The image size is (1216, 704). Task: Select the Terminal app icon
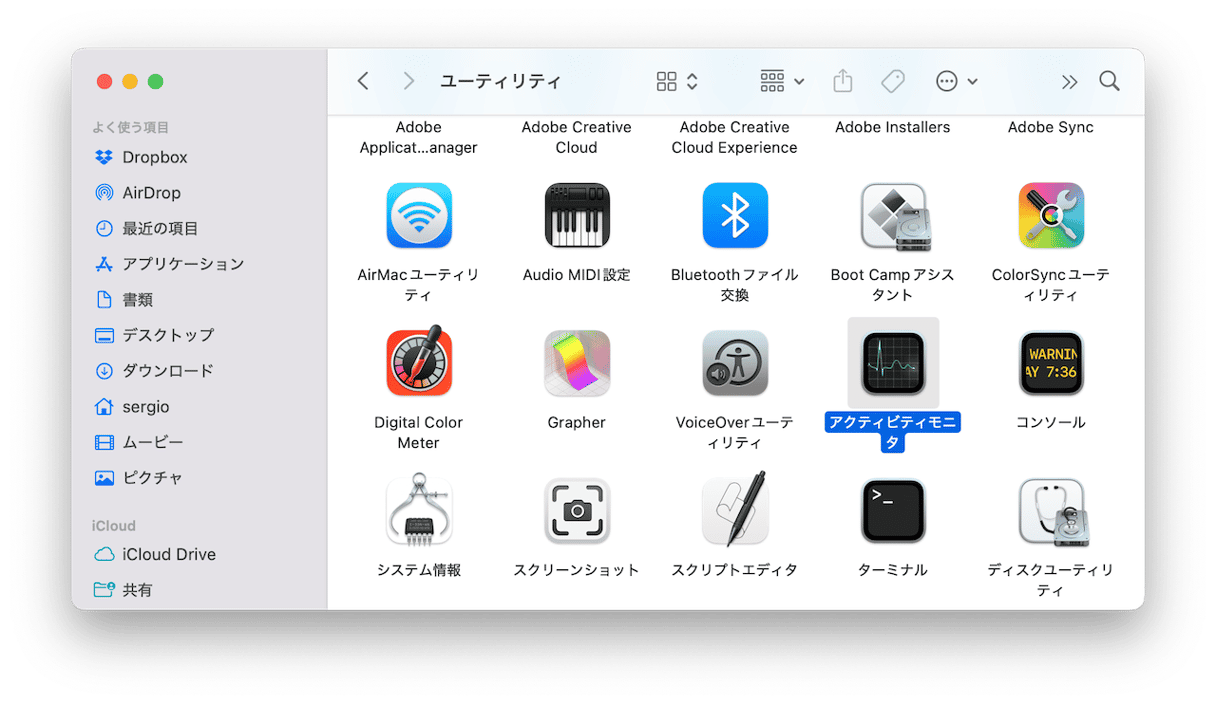[893, 511]
